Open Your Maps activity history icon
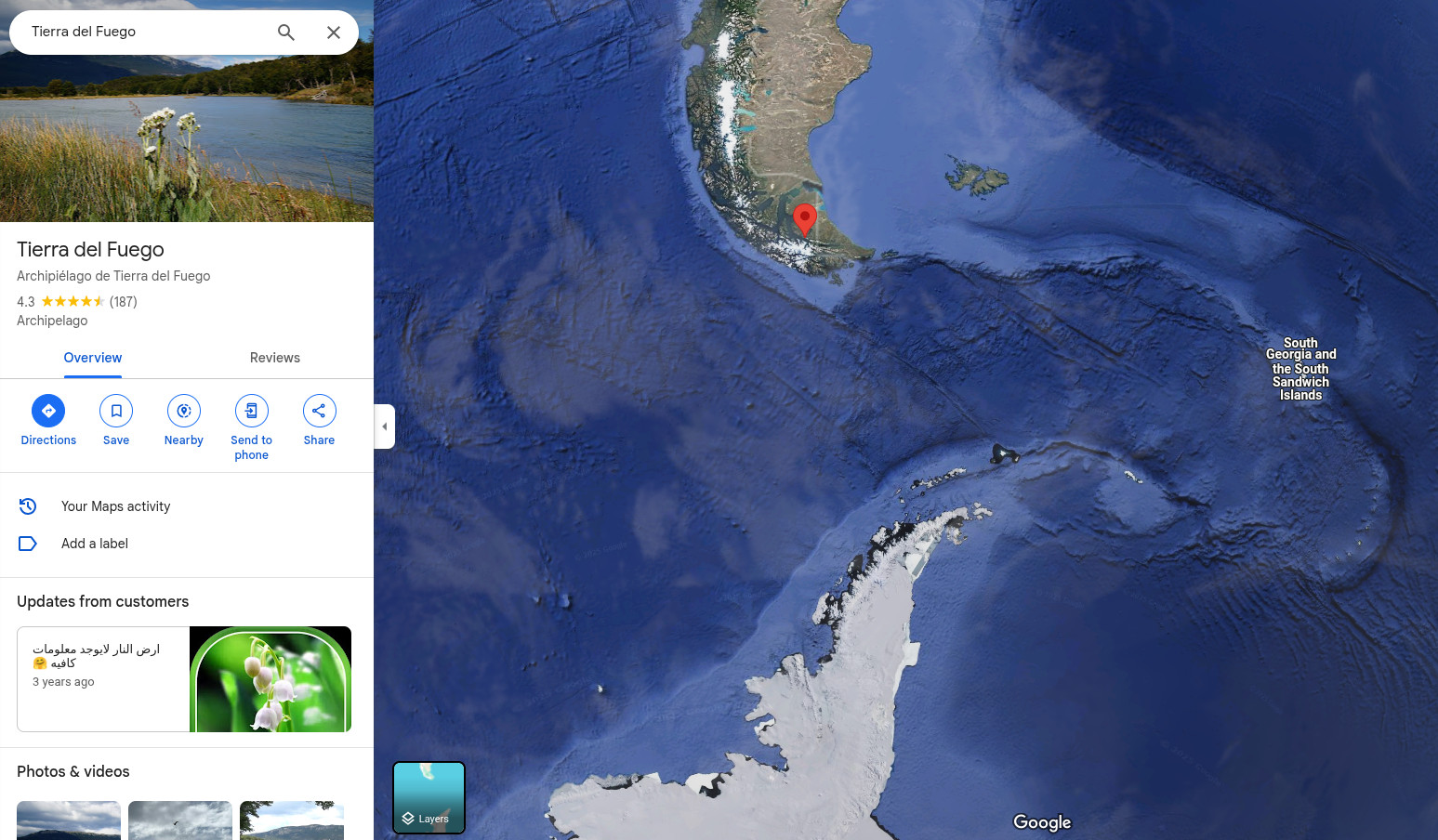This screenshot has height=840, width=1438. (x=28, y=506)
